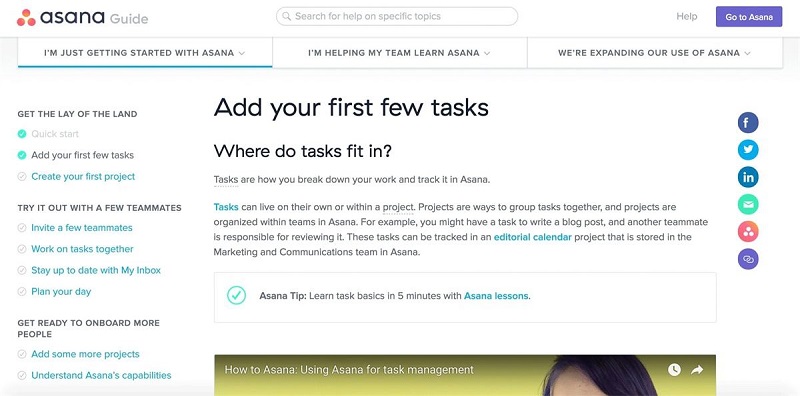Viewport: 800px width, 396px height.
Task: Click the search for help input field
Action: (x=397, y=16)
